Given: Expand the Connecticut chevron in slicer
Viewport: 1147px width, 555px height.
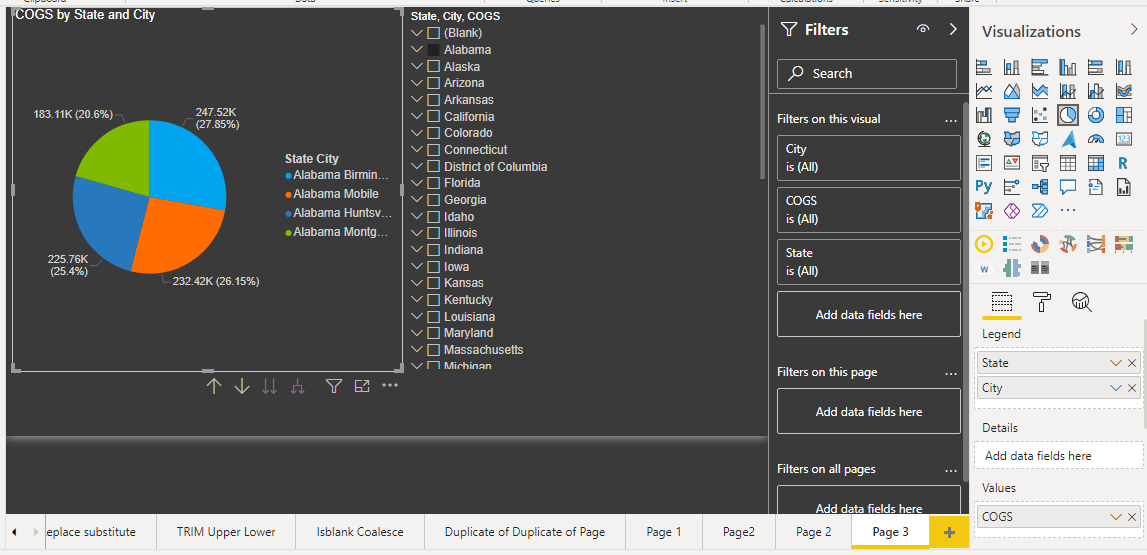Looking at the screenshot, I should [417, 150].
